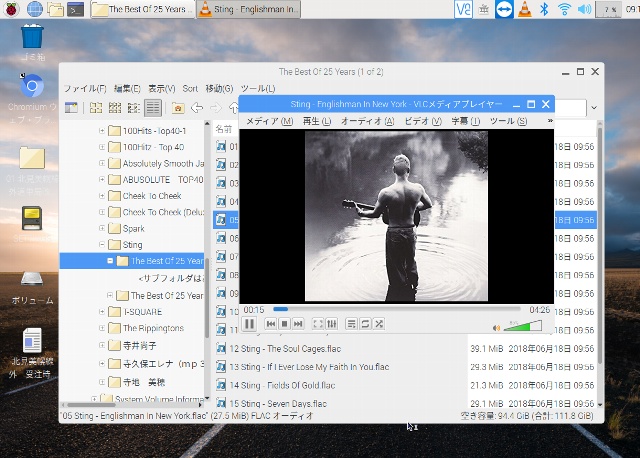The height and width of the screenshot is (458, 640).
Task: Mute audio with VLC speaker icon
Action: coord(496,327)
